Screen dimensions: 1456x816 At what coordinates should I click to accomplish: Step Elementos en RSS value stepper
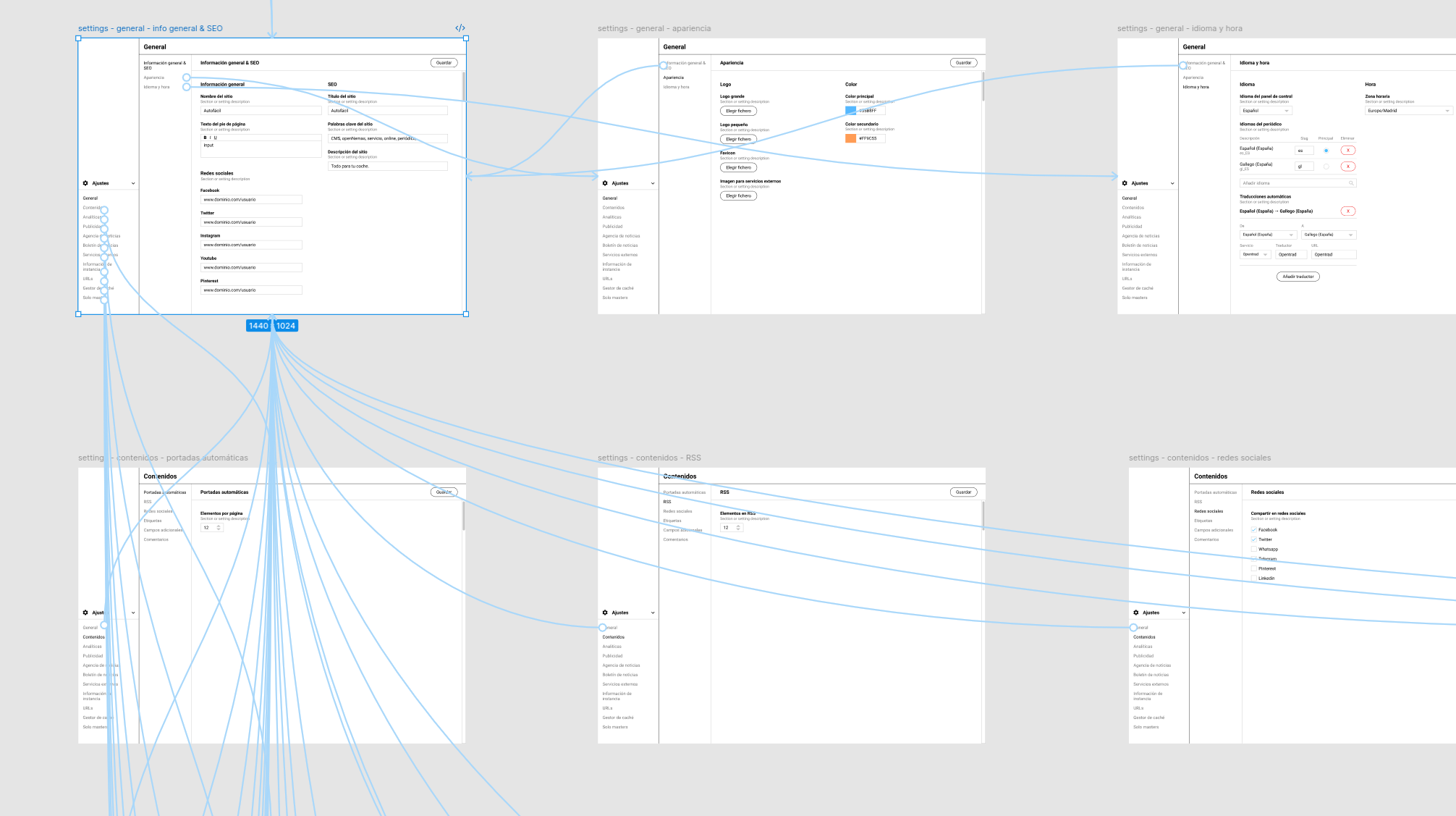[x=738, y=528]
